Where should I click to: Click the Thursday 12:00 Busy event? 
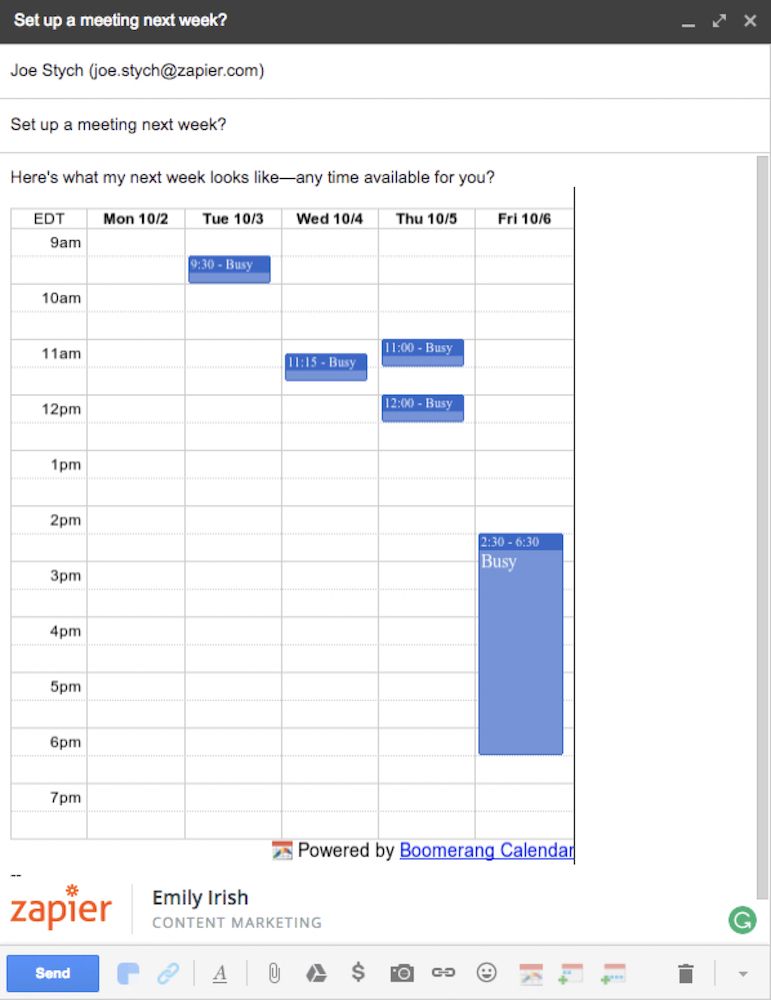pyautogui.click(x=422, y=408)
